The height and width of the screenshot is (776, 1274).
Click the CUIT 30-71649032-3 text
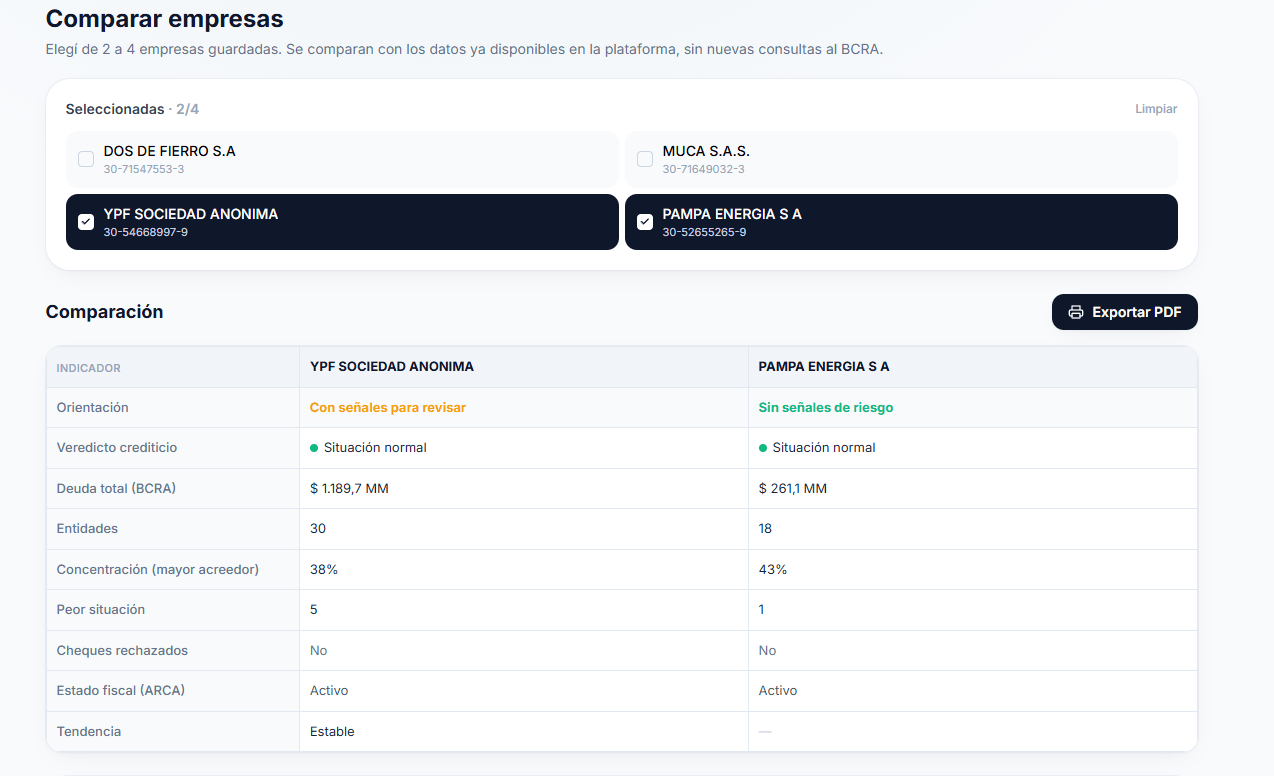click(x=703, y=169)
